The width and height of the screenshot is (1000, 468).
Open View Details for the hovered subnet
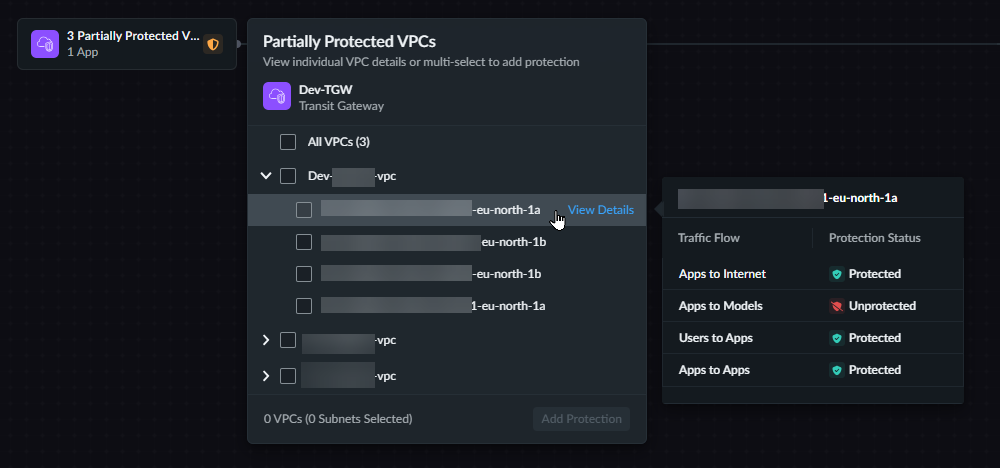click(x=600, y=210)
